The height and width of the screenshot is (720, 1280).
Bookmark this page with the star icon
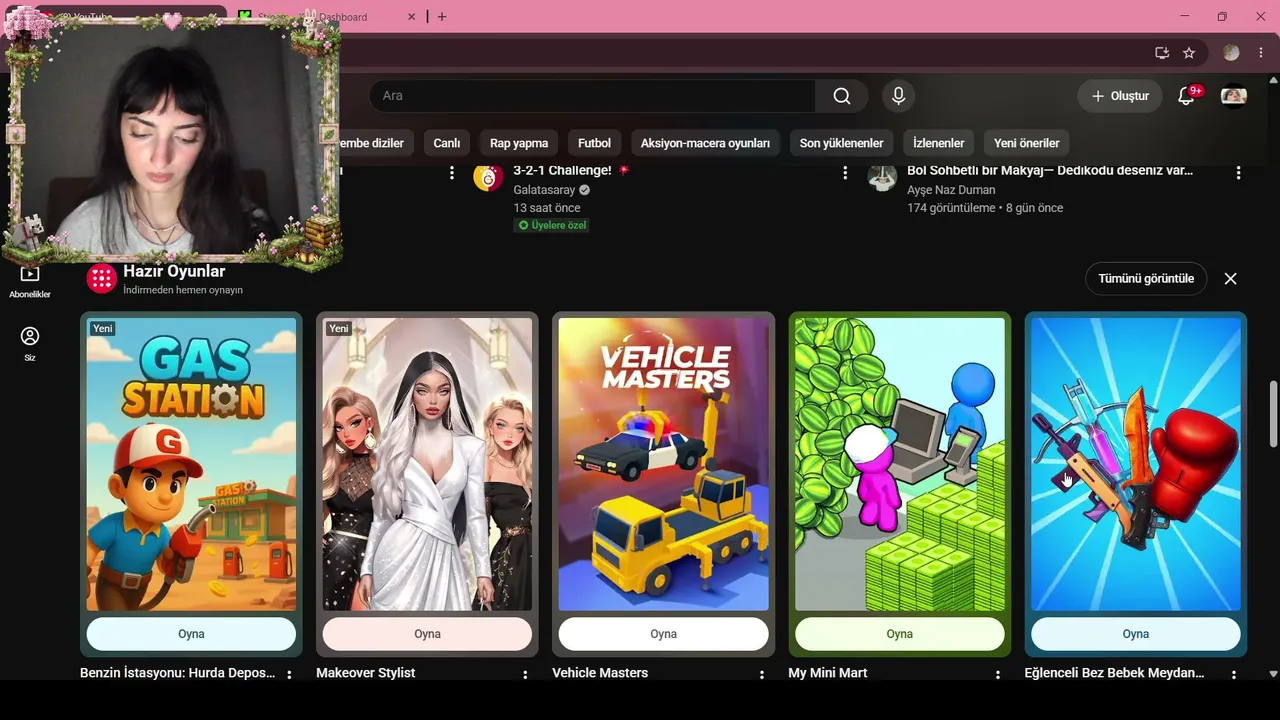(x=1189, y=53)
